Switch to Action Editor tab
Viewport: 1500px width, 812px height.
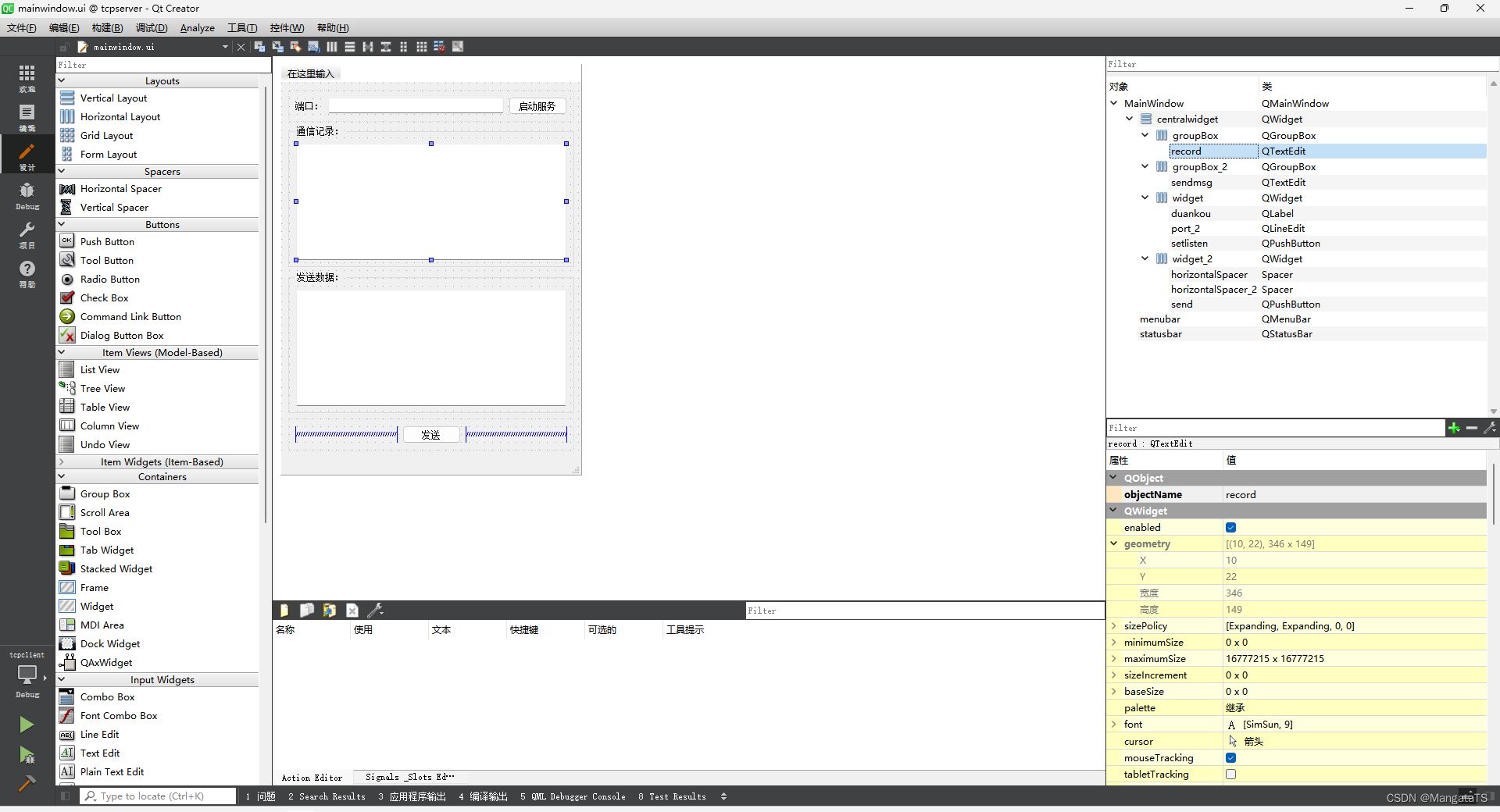coord(312,778)
